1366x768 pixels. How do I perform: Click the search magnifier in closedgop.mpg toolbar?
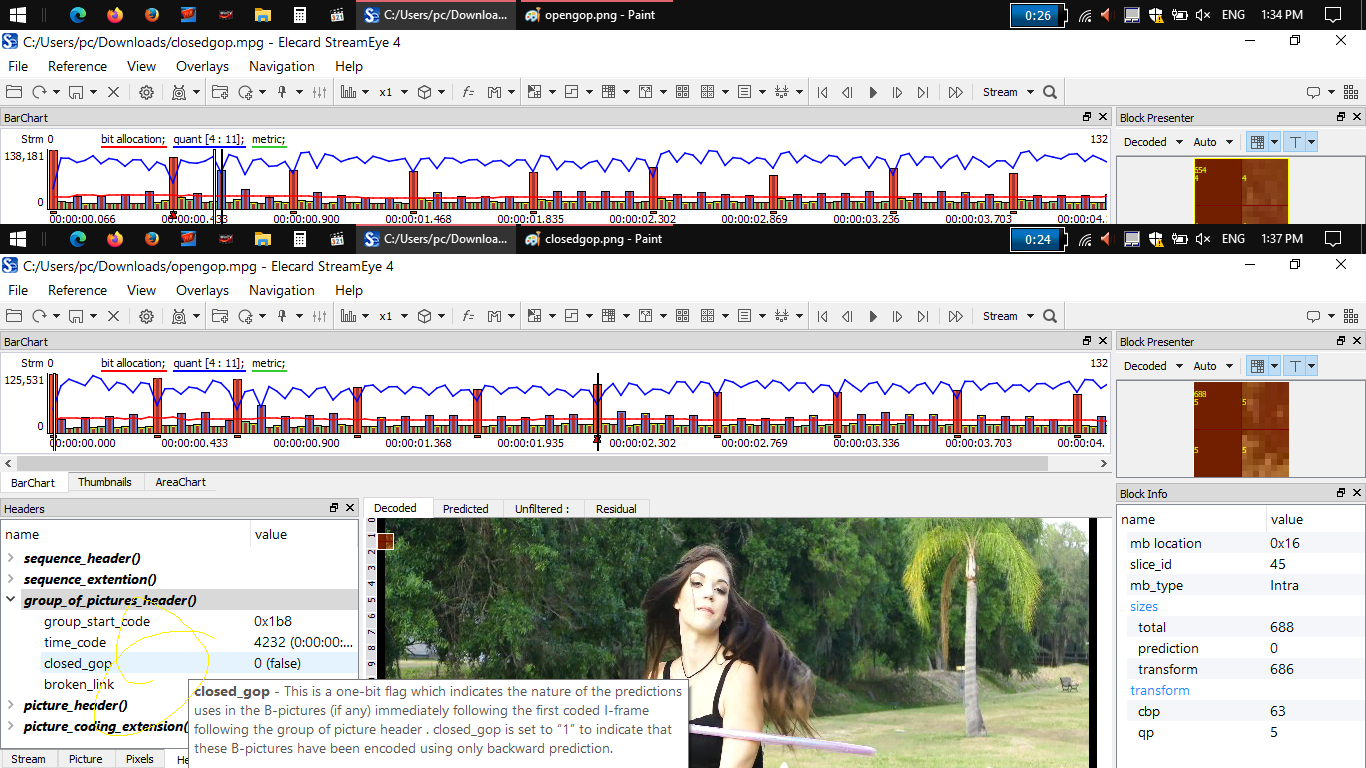point(1050,92)
